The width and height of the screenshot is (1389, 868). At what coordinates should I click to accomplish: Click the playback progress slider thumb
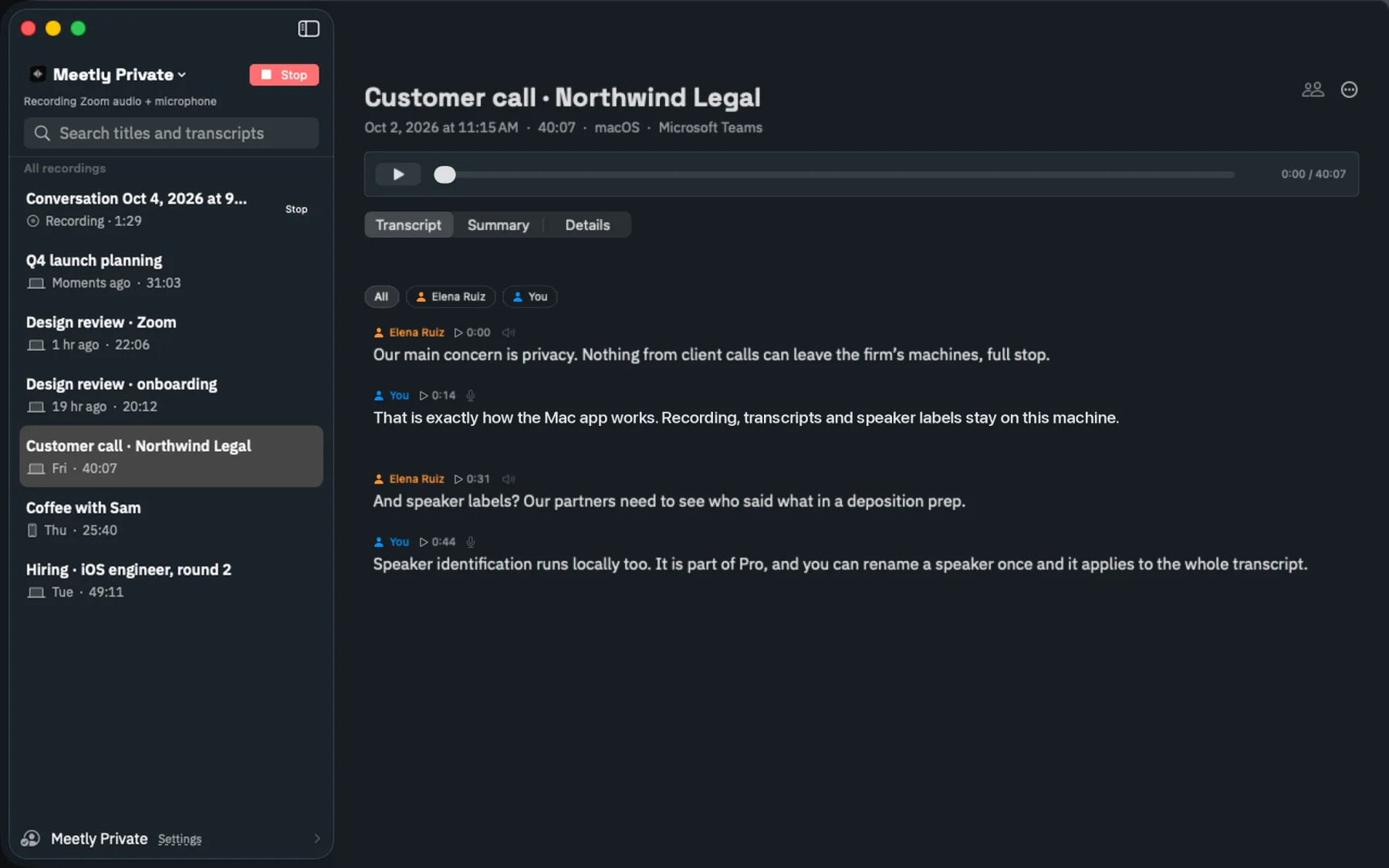[444, 174]
